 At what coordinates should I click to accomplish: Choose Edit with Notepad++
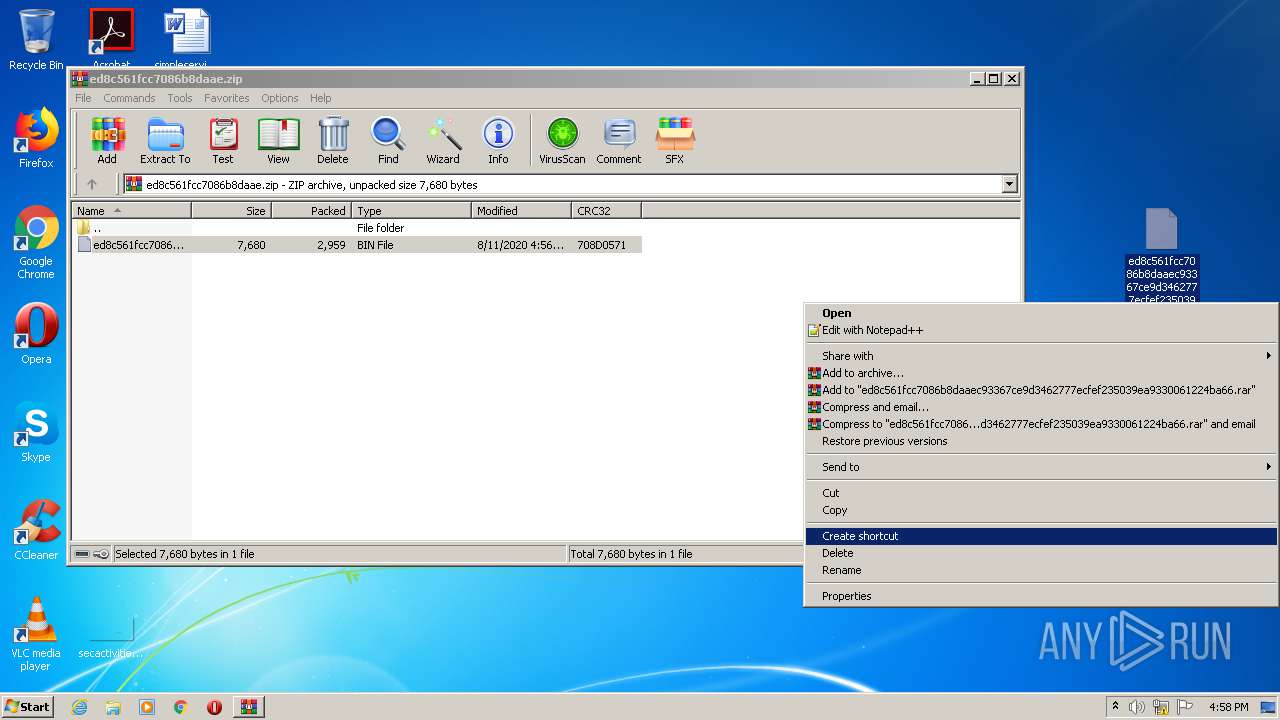click(1041, 330)
